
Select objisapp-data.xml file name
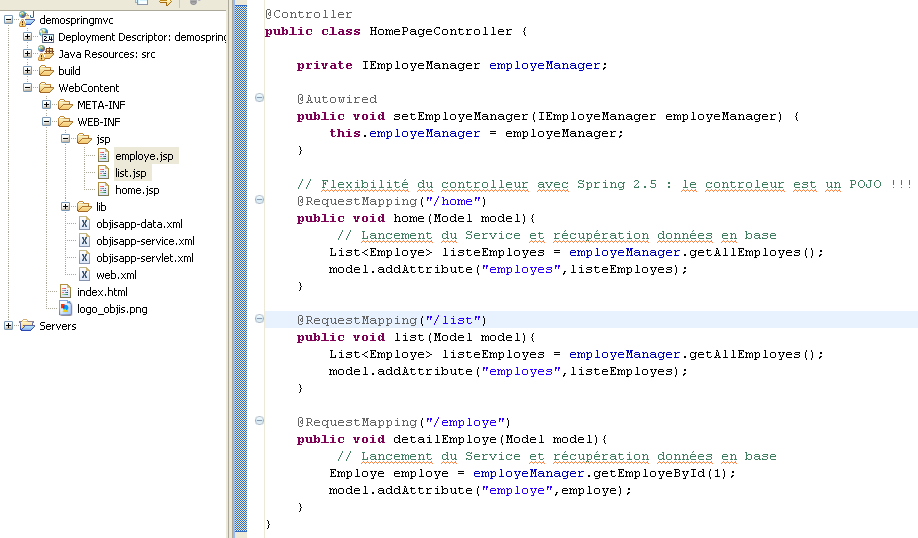(x=139, y=224)
